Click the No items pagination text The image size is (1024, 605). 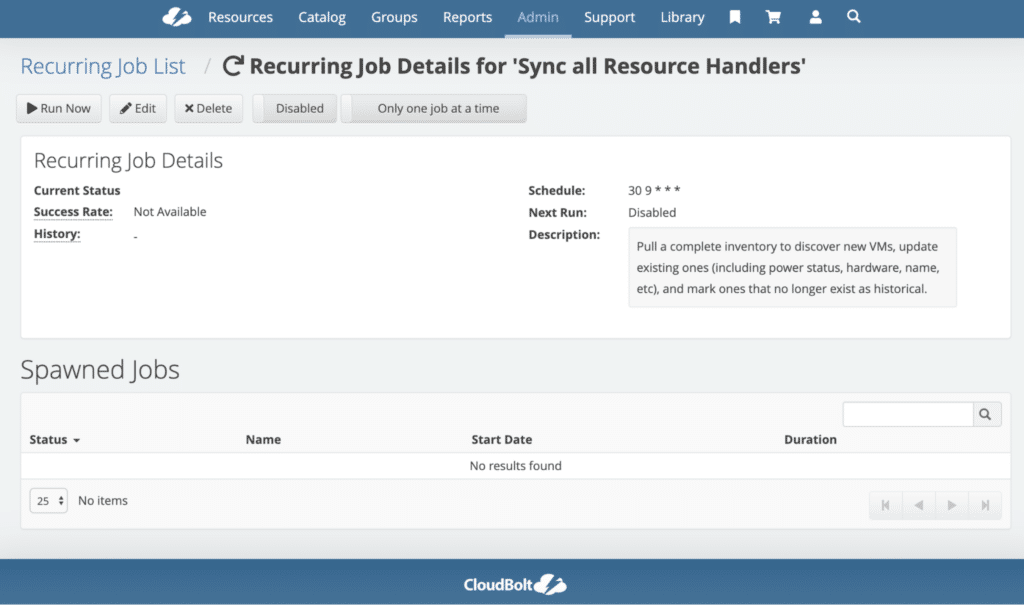tap(103, 500)
